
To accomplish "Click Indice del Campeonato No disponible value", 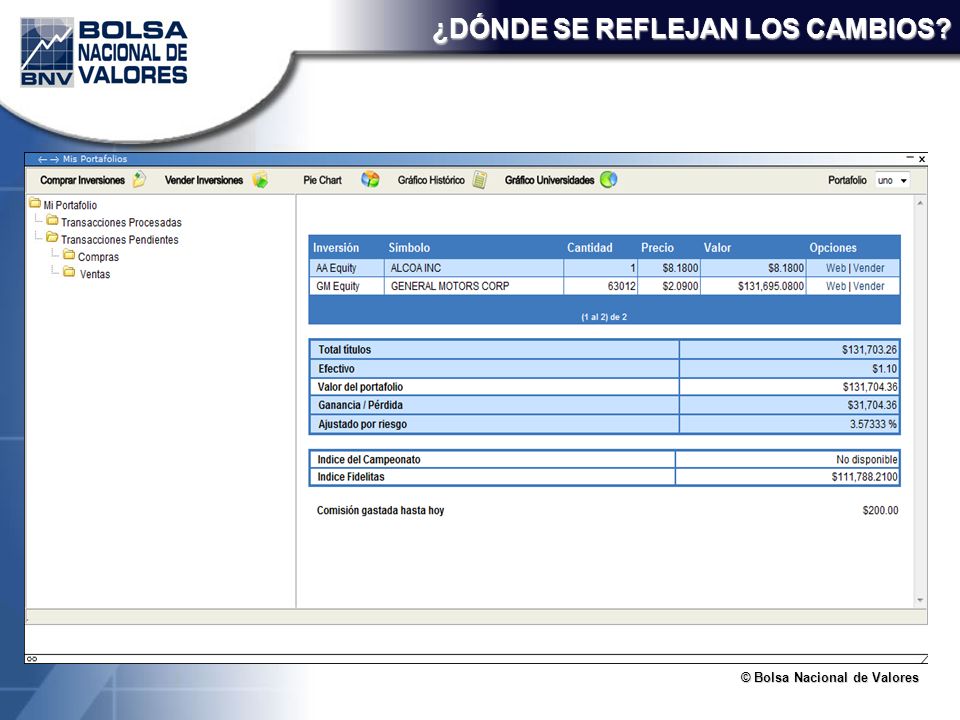I will tap(866, 460).
